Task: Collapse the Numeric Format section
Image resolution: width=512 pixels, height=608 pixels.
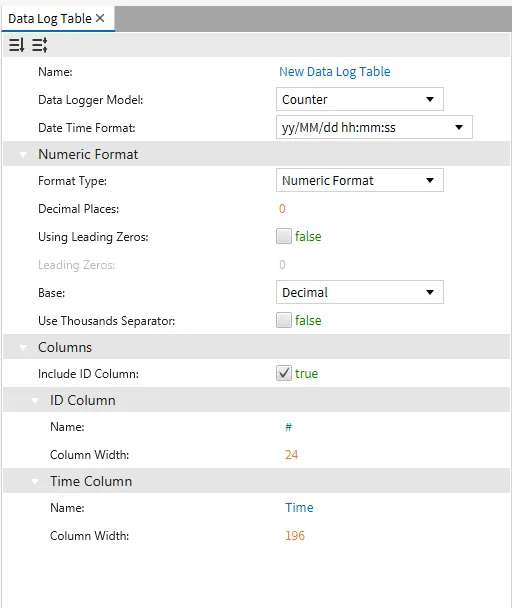Action: [23, 155]
